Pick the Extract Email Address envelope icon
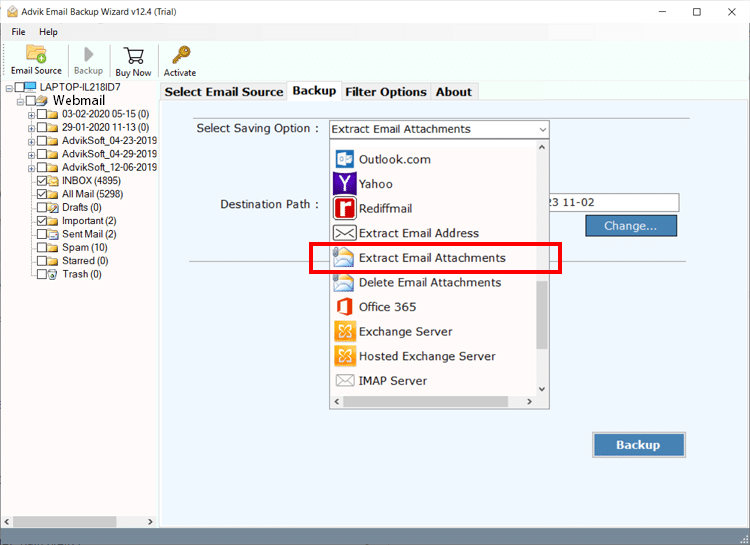 (x=344, y=233)
